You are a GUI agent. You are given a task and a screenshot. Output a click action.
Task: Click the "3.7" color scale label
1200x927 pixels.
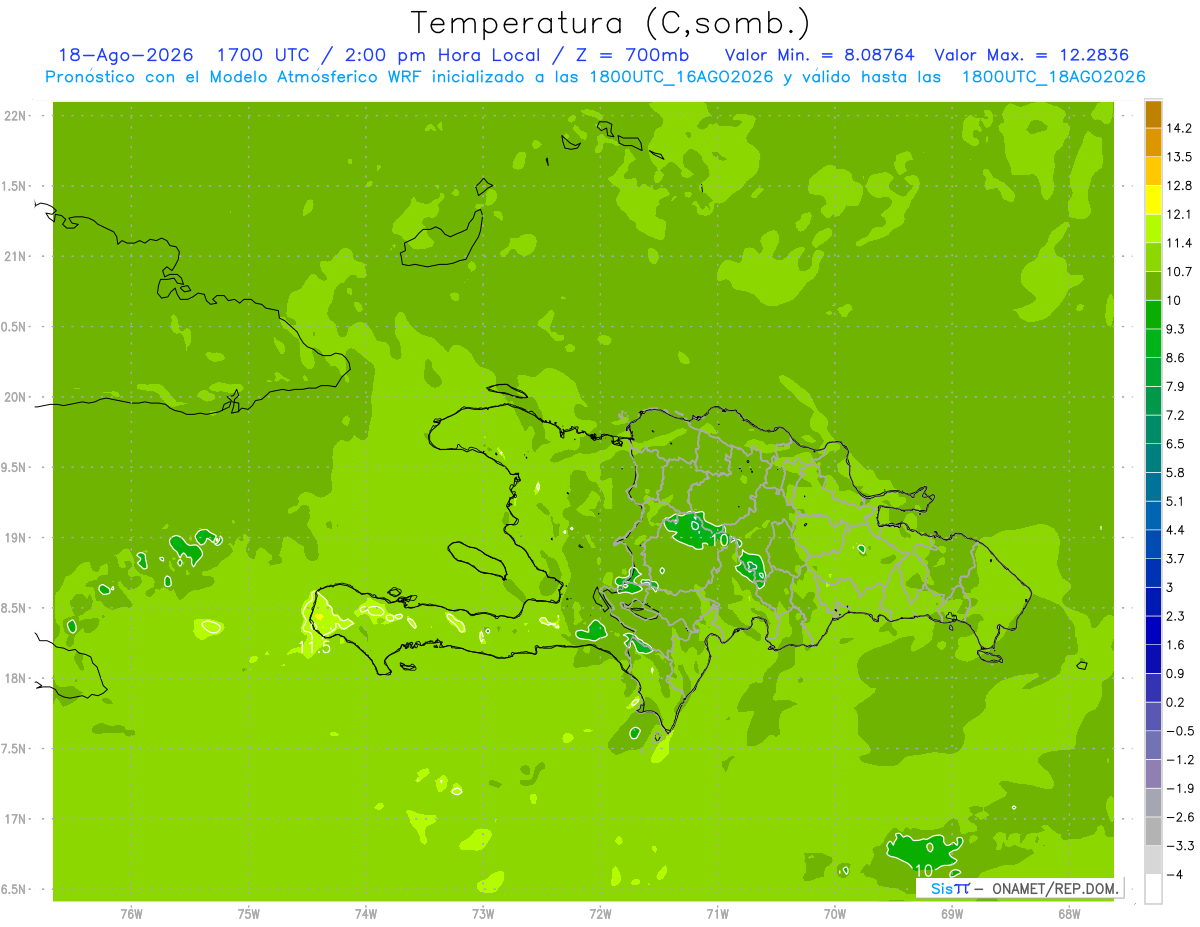[1176, 558]
